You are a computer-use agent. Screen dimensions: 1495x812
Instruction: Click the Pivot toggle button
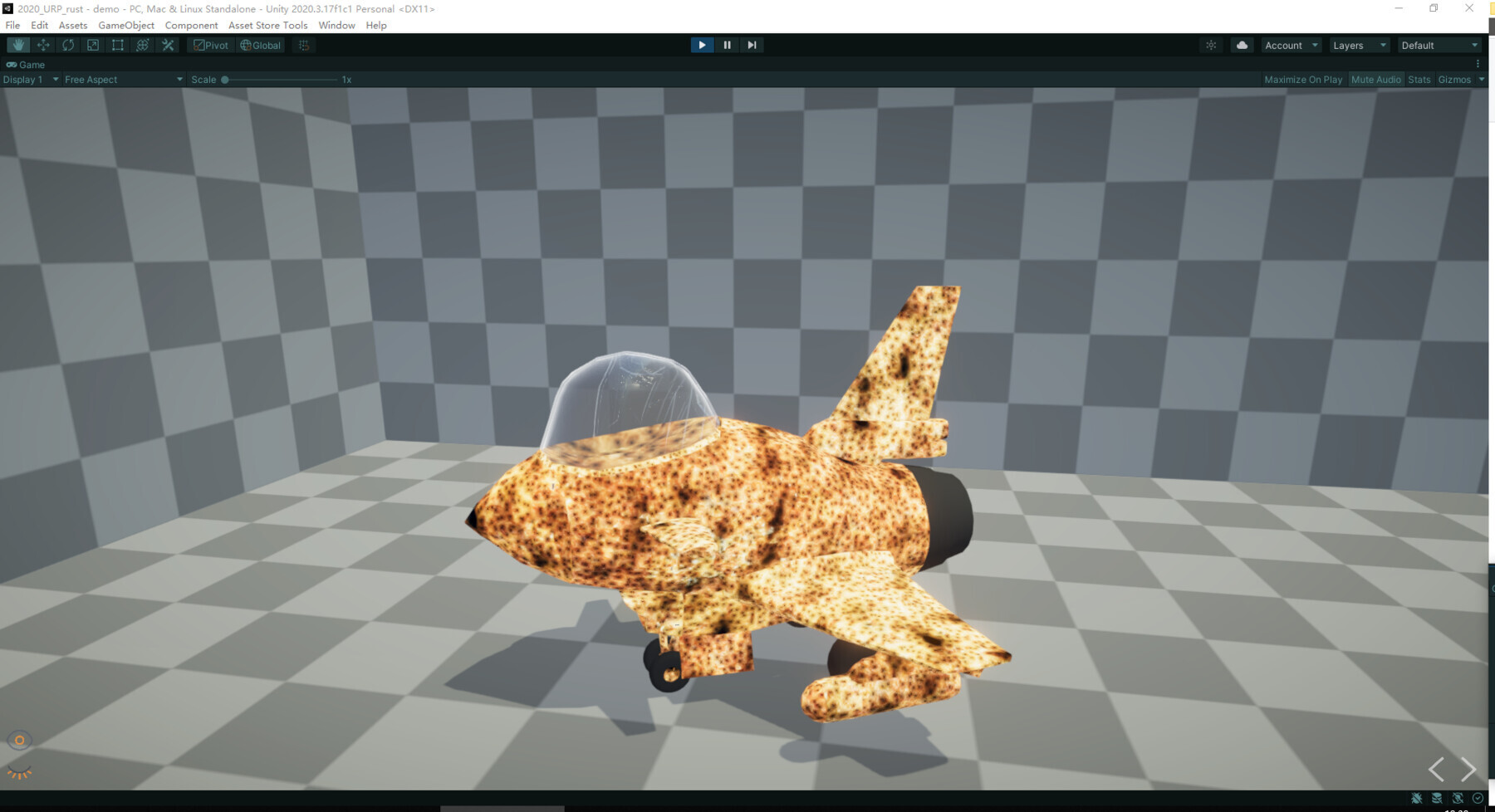pyautogui.click(x=212, y=45)
